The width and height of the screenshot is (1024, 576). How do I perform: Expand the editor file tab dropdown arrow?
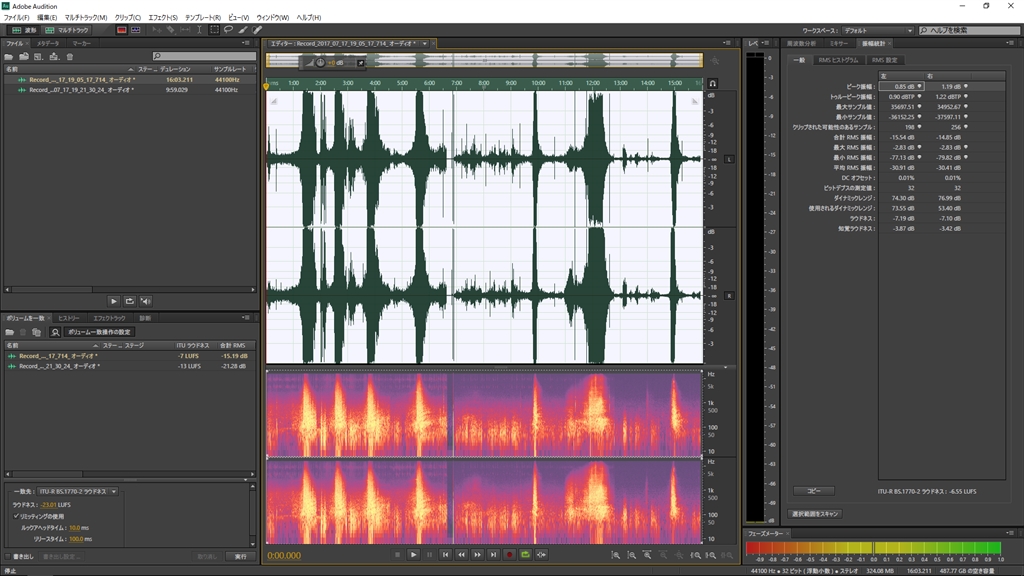[424, 44]
